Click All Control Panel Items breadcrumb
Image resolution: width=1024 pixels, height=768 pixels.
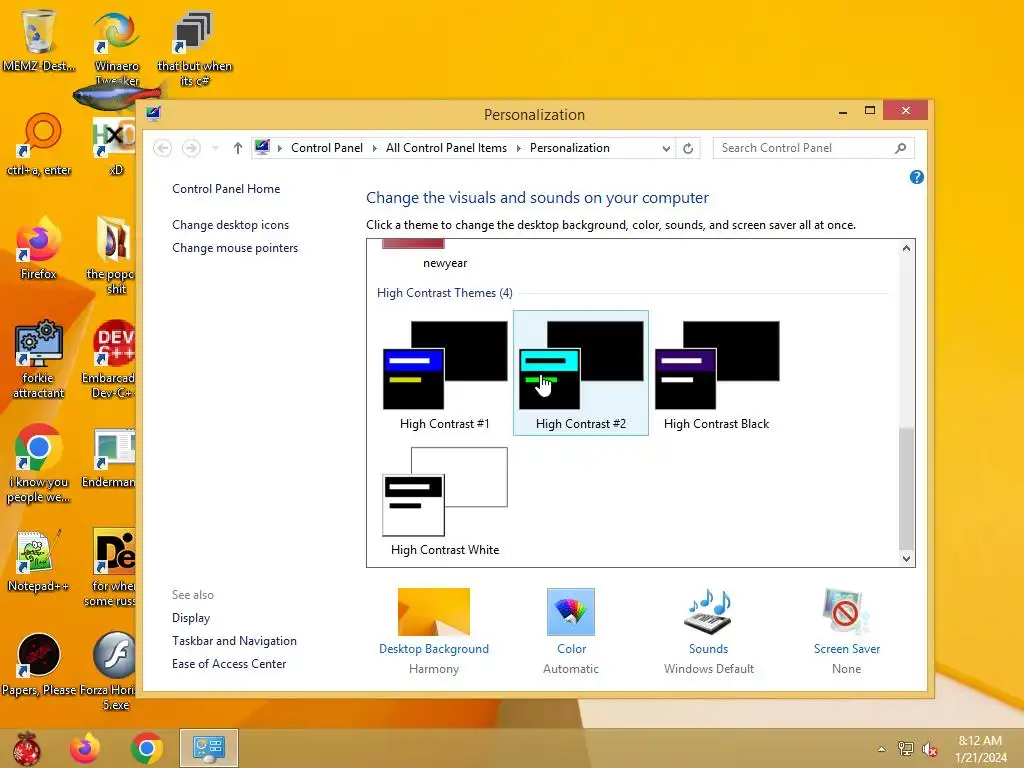pos(446,148)
